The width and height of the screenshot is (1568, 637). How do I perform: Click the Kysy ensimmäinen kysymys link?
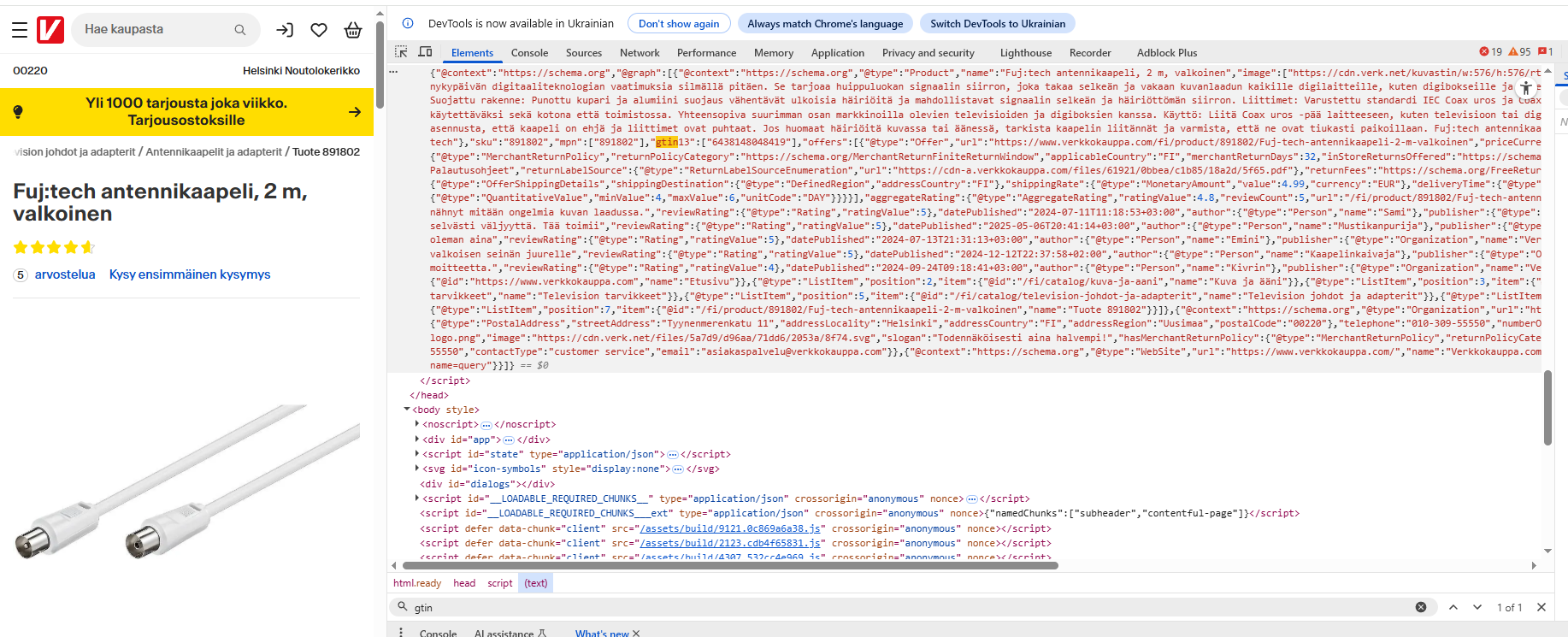click(x=190, y=274)
